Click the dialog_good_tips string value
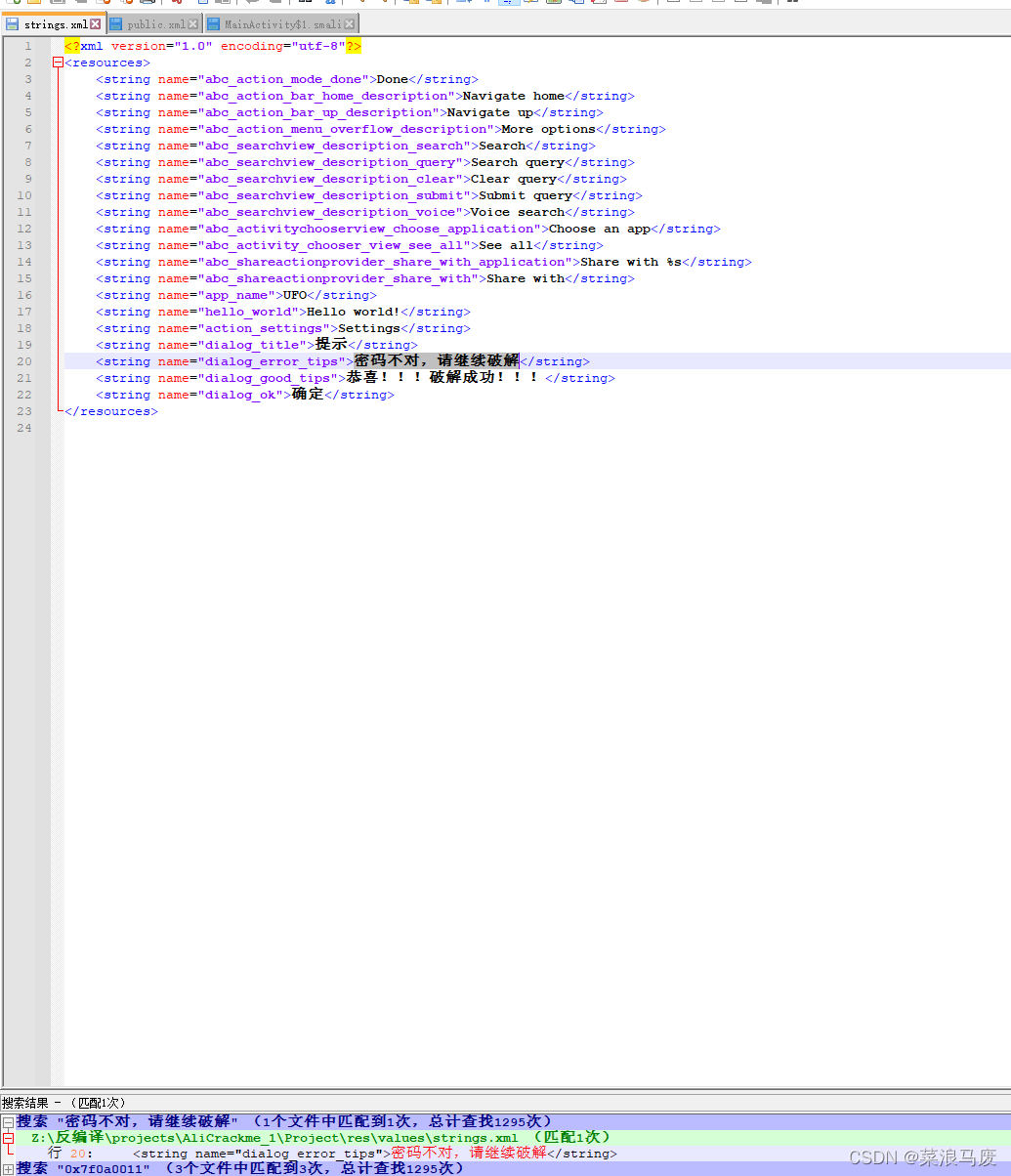 pos(444,378)
